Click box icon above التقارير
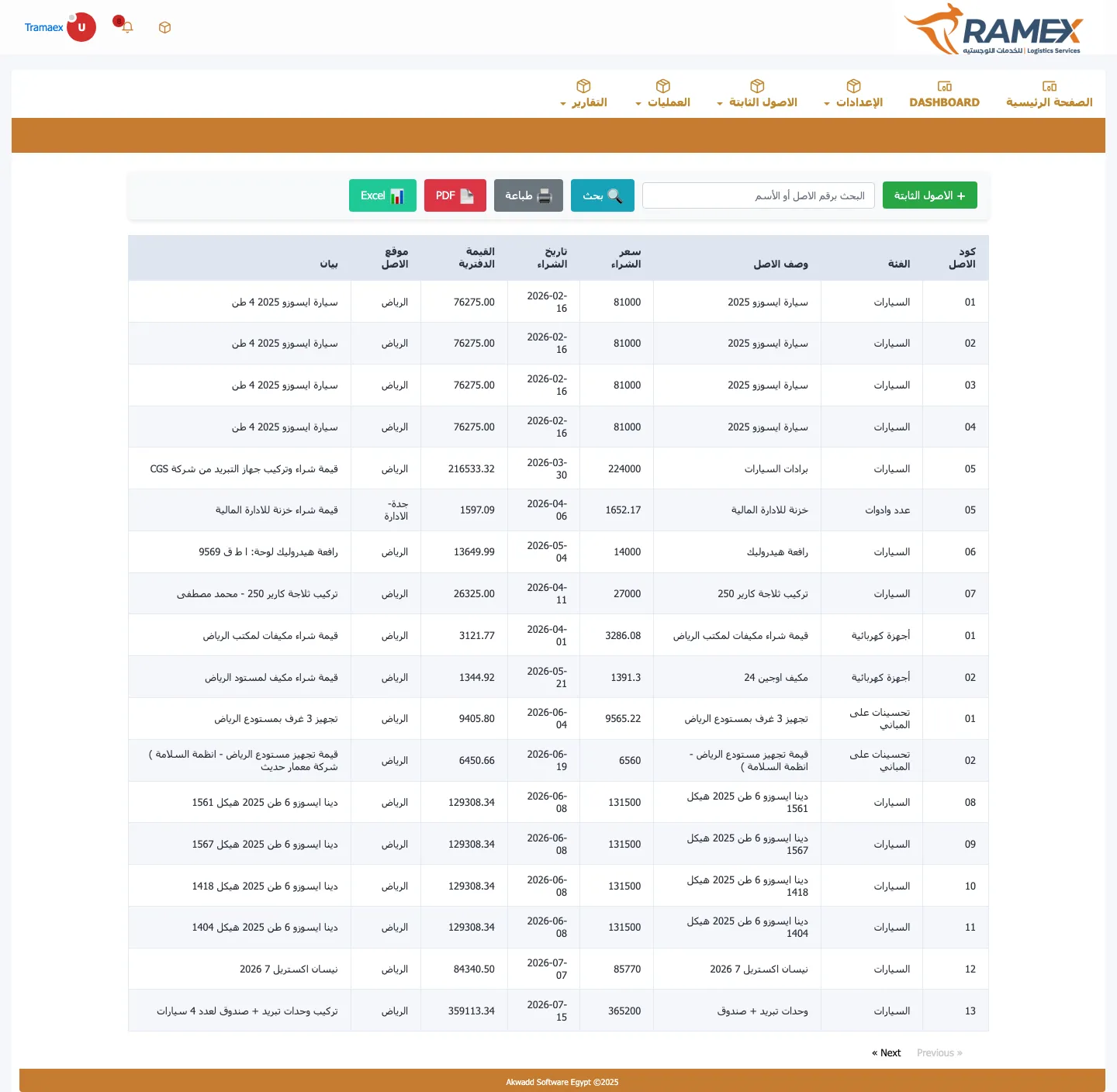 584,85
